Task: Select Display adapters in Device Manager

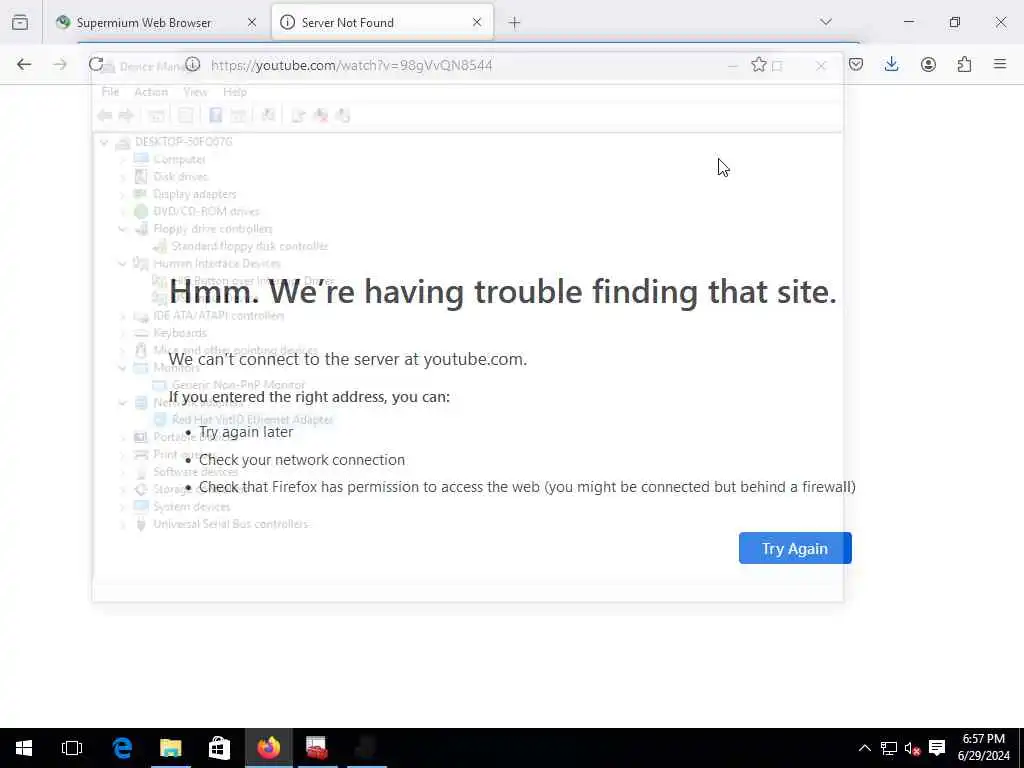Action: (x=195, y=194)
